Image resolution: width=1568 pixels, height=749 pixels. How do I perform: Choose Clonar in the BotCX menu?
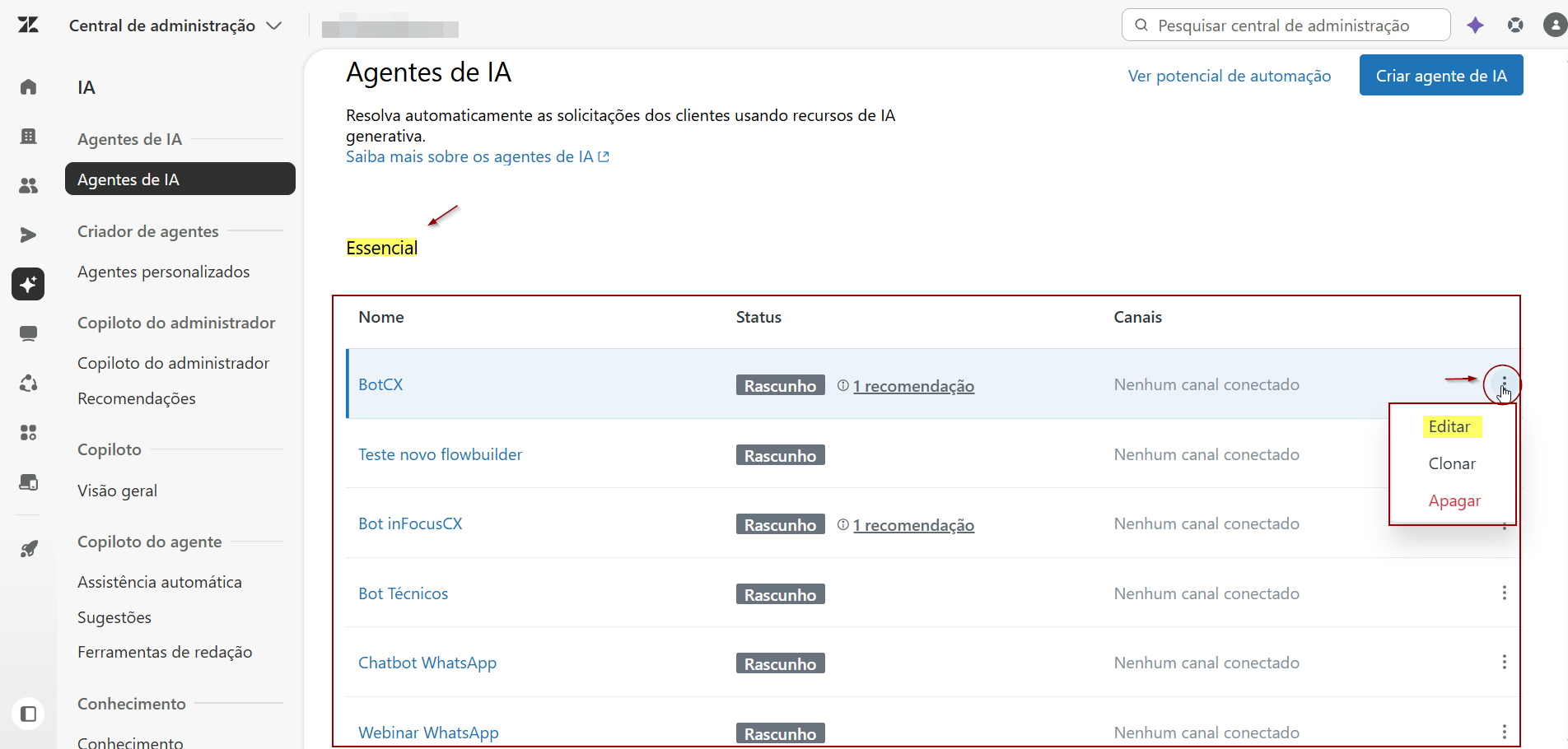(x=1452, y=463)
